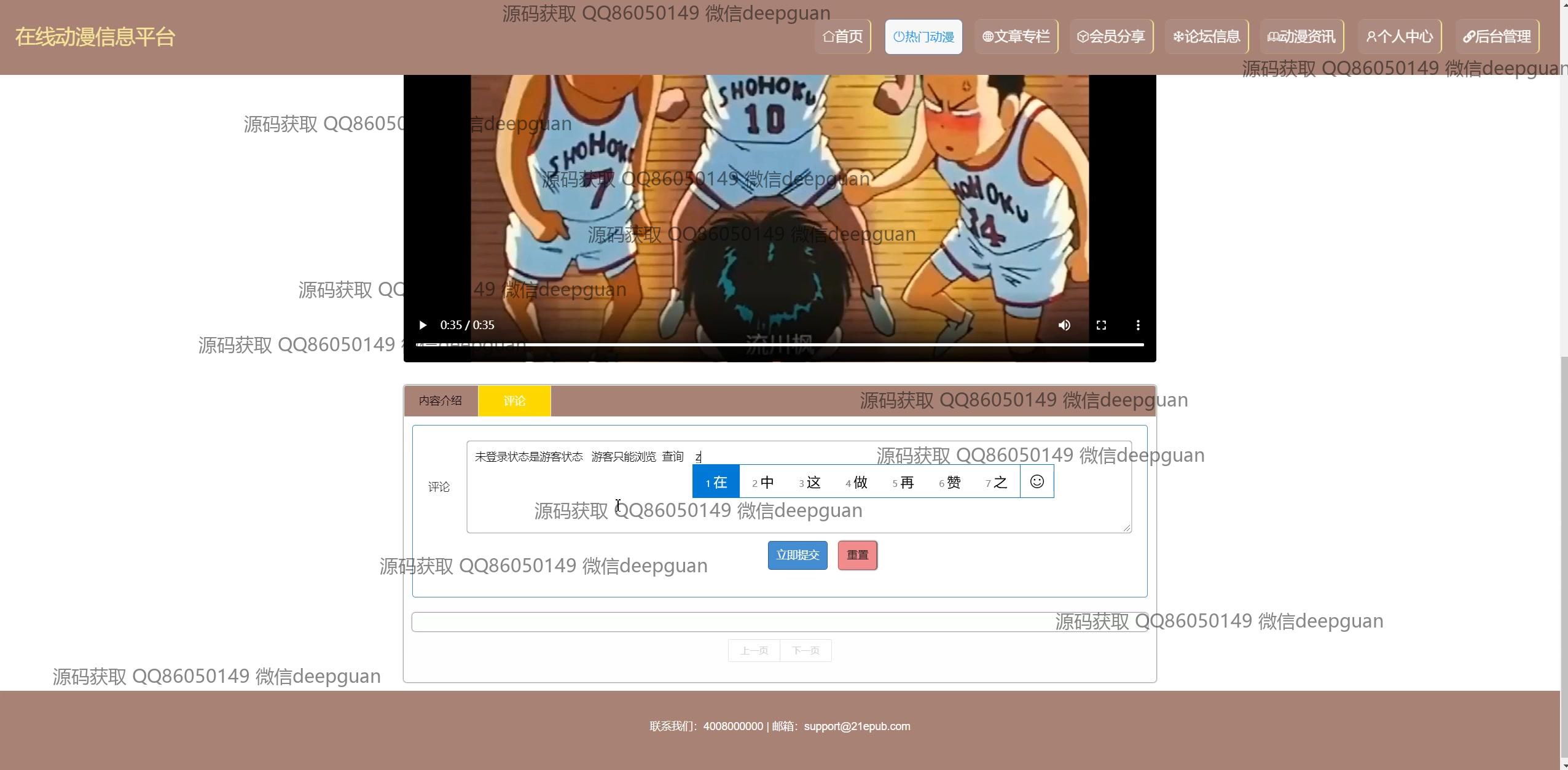Open 首页 navigation item
The image size is (1568, 770).
[842, 37]
